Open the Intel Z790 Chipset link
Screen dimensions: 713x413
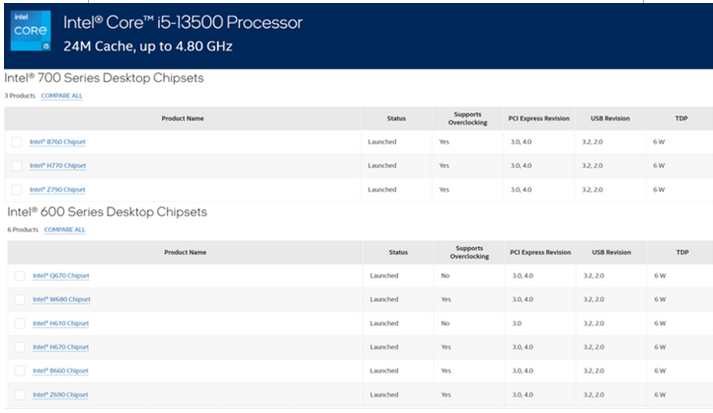pyautogui.click(x=57, y=190)
